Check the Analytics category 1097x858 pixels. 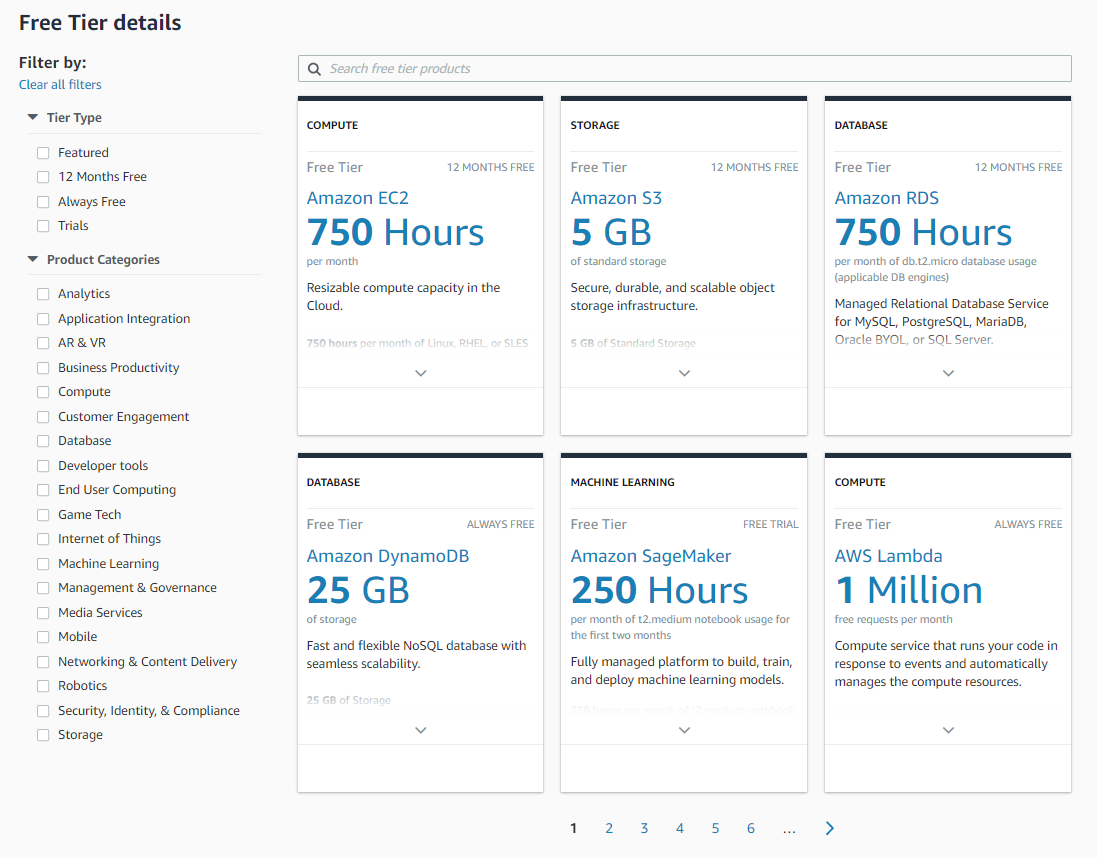click(43, 294)
